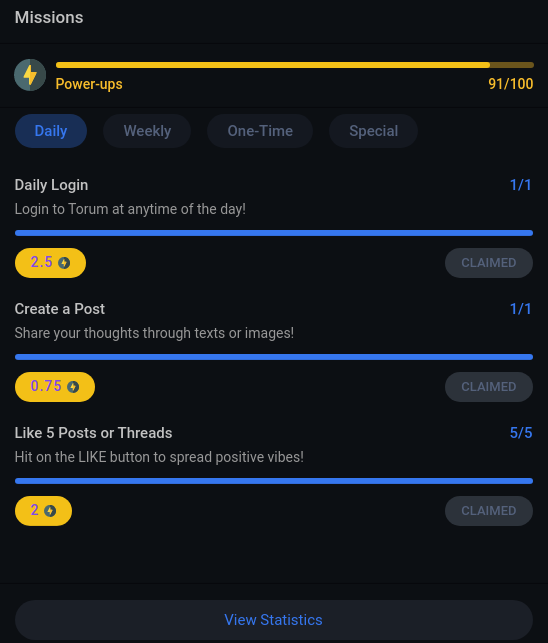Click the Missions panel heading
The height and width of the screenshot is (643, 548).
tap(49, 18)
